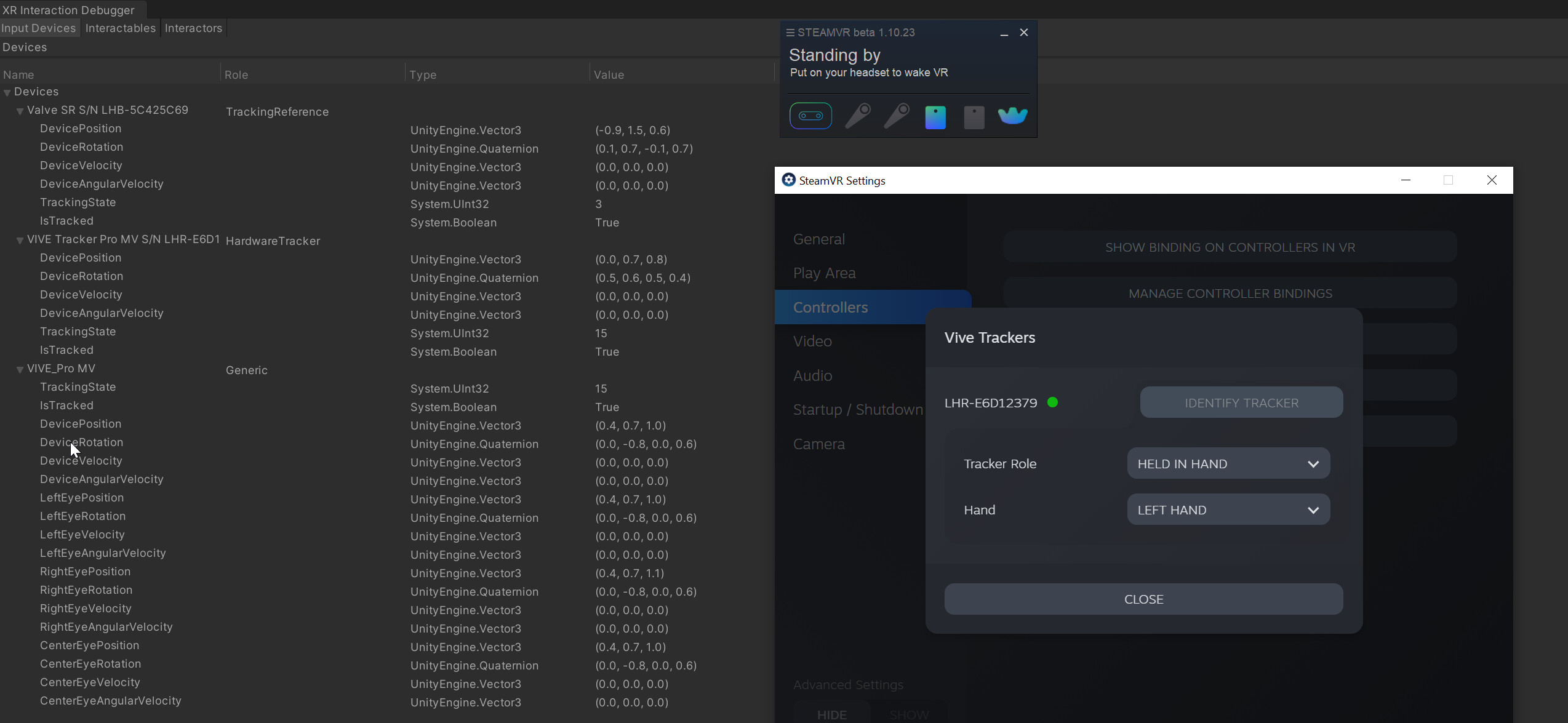Collapse the Valve SR base station node
Image resolution: width=1568 pixels, height=723 pixels.
point(20,111)
